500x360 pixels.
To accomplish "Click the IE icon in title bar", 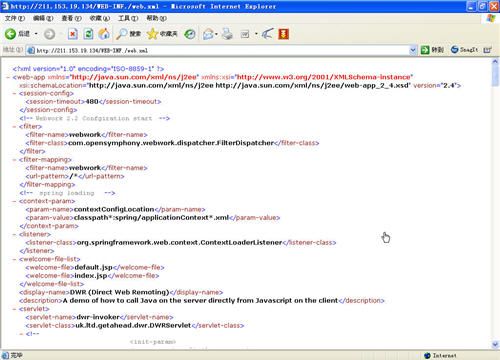I will pyautogui.click(x=5, y=6).
